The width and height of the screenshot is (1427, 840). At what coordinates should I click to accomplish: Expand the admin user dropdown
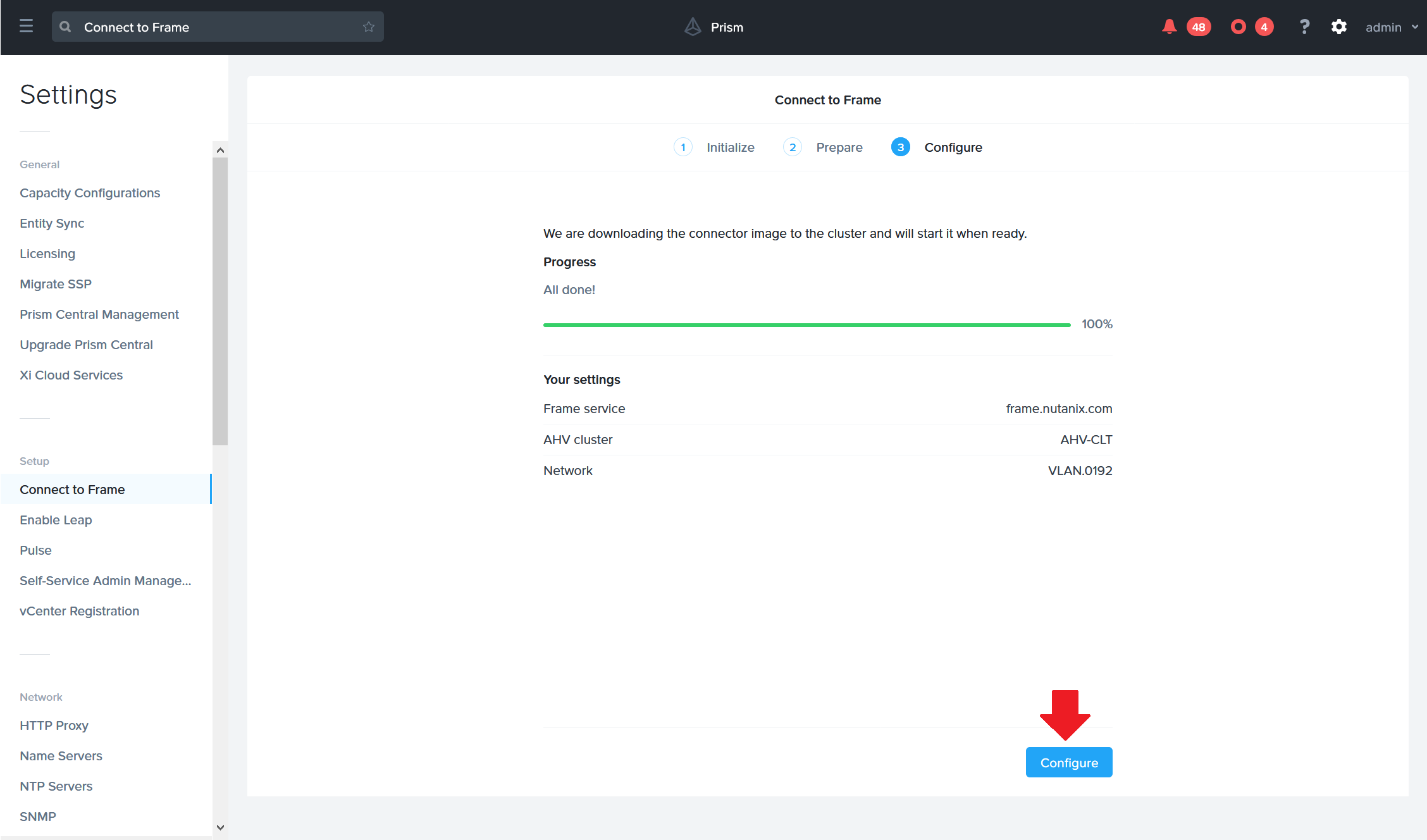[x=1392, y=27]
